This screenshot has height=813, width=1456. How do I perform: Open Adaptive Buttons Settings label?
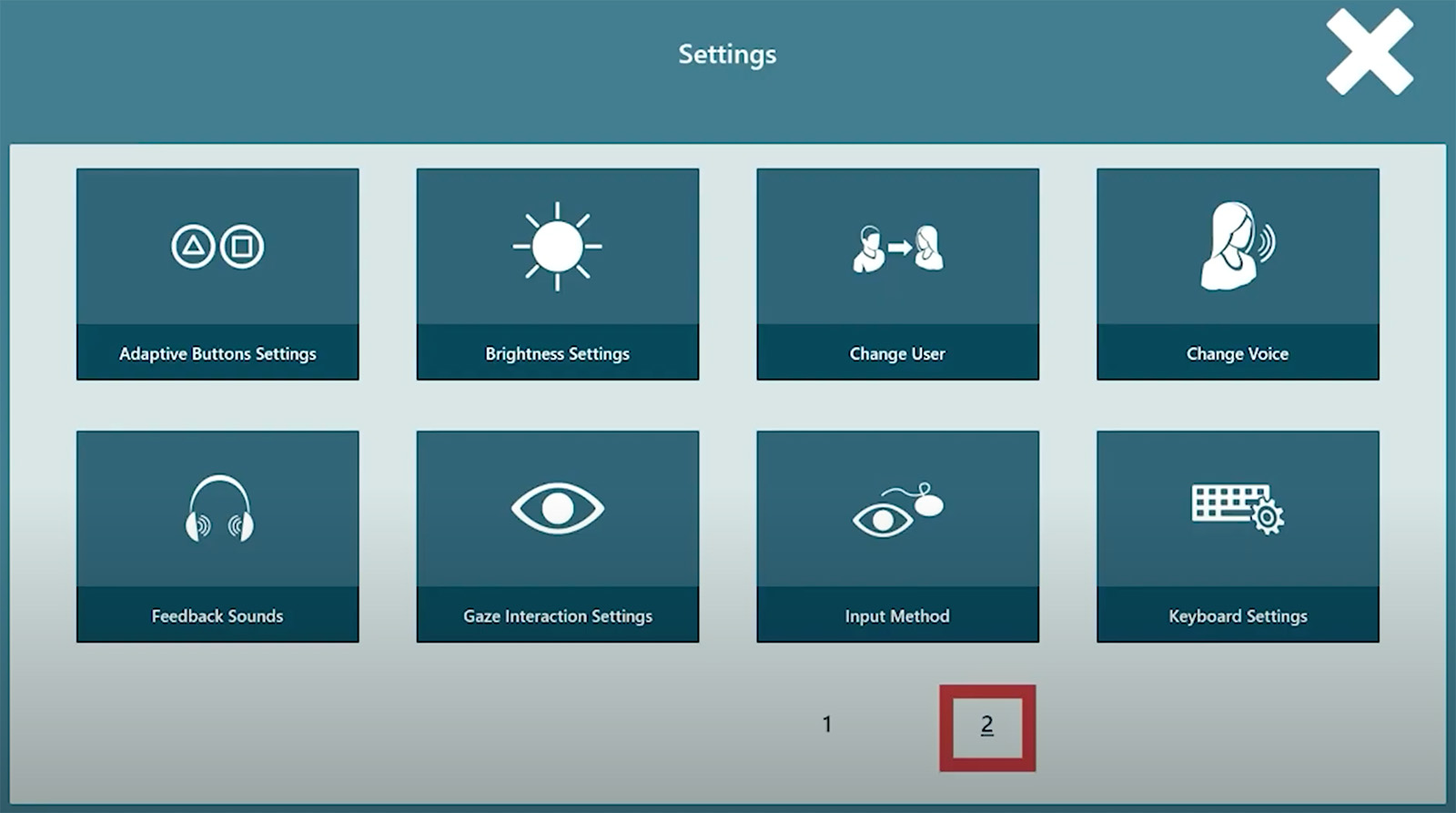(x=217, y=354)
